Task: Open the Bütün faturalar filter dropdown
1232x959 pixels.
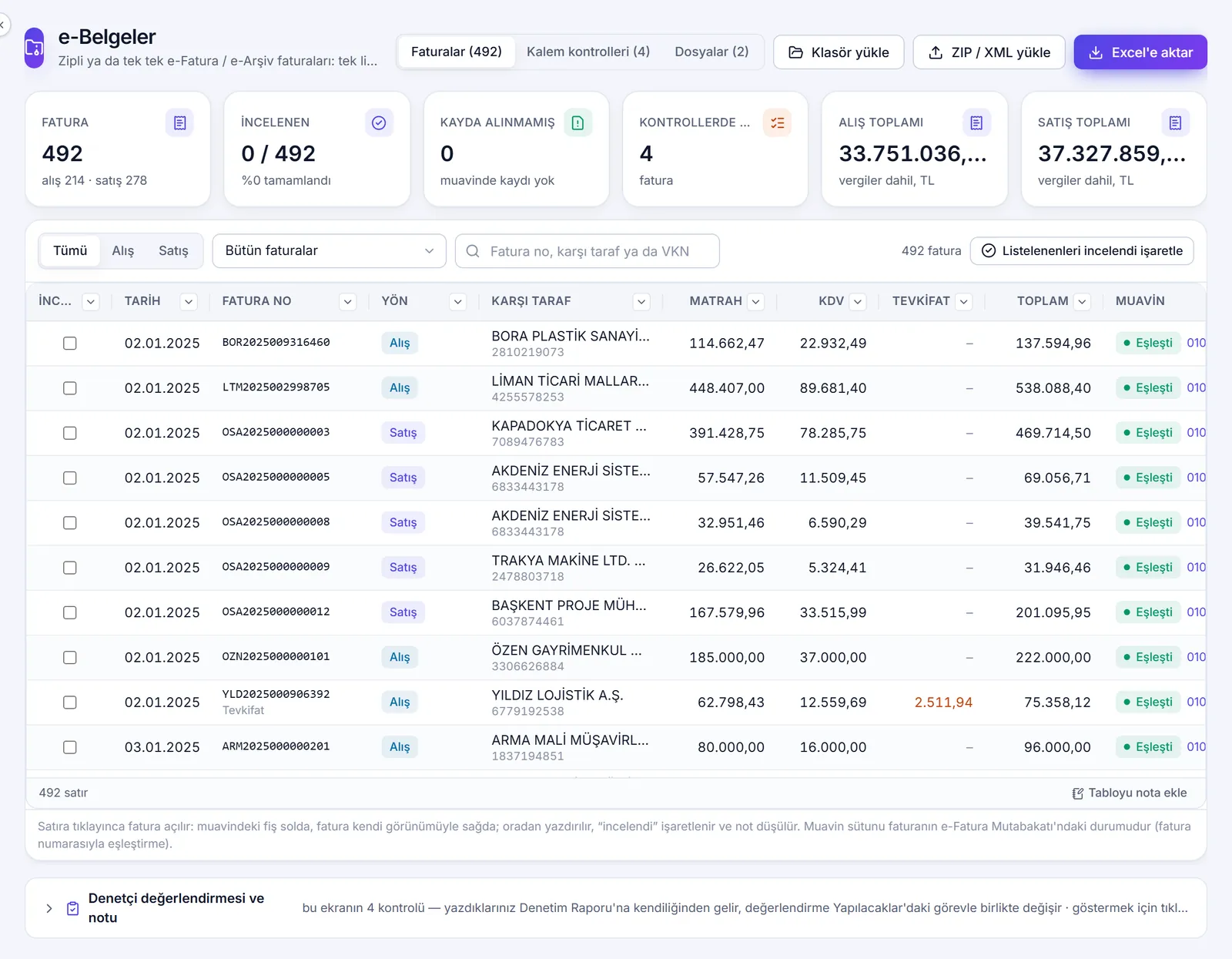Action: 330,251
